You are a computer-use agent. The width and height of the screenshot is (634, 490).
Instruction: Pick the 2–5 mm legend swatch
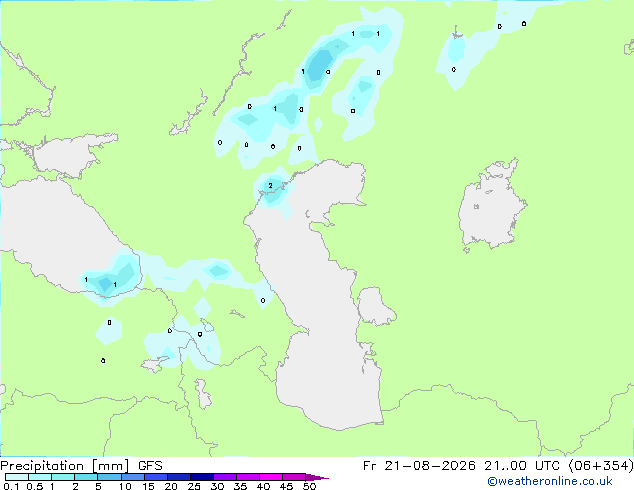[x=86, y=477]
